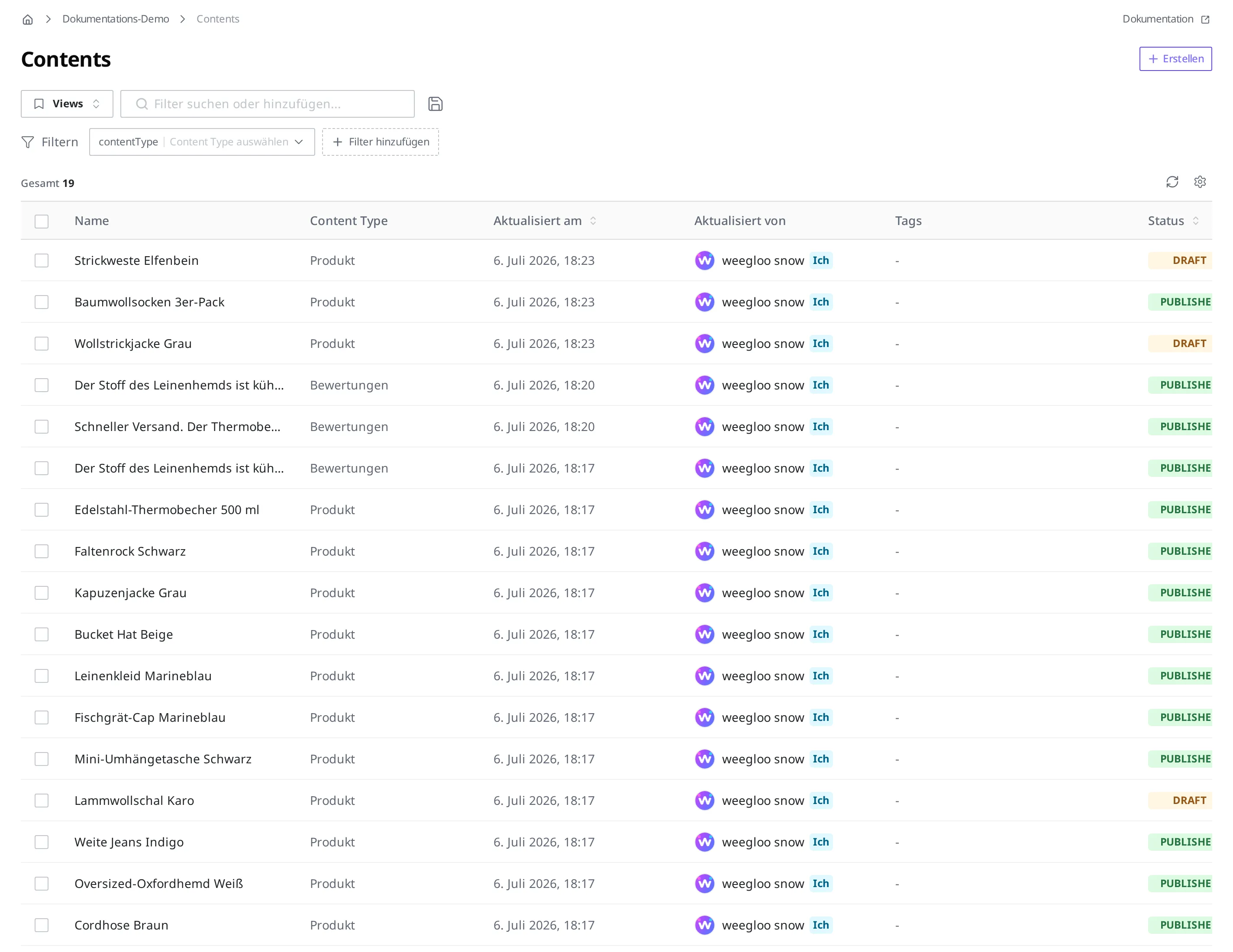The image size is (1233, 952).
Task: Click the Contents breadcrumb item
Action: point(218,19)
